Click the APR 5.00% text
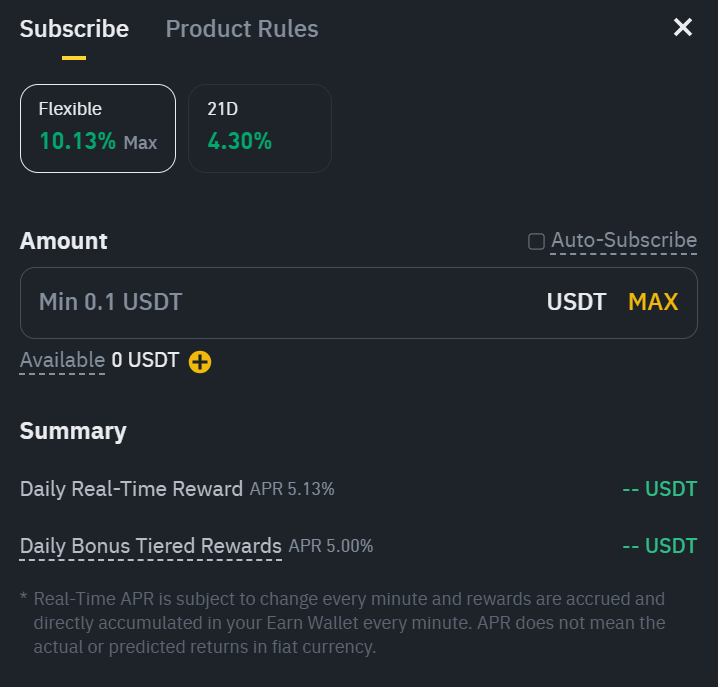Screen dimensions: 718x687 (x=331, y=546)
